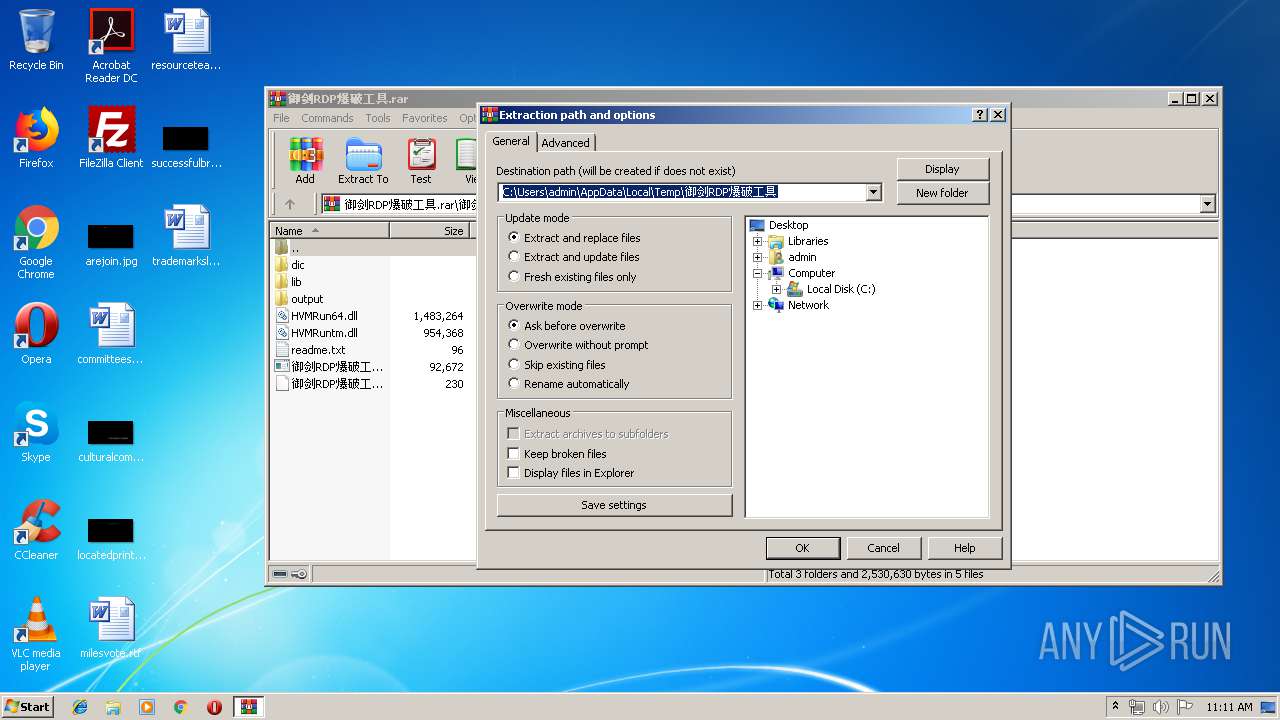This screenshot has height=720, width=1280.
Task: Collapse the Computer tree node
Action: click(x=758, y=273)
